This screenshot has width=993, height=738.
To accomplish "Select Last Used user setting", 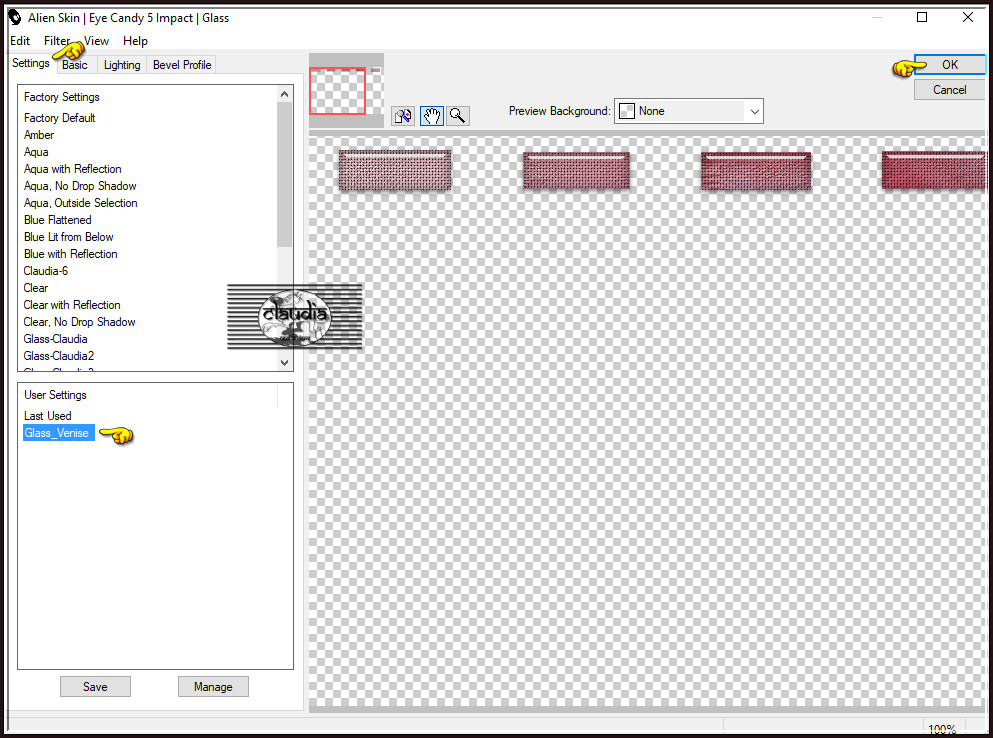I will coord(47,416).
